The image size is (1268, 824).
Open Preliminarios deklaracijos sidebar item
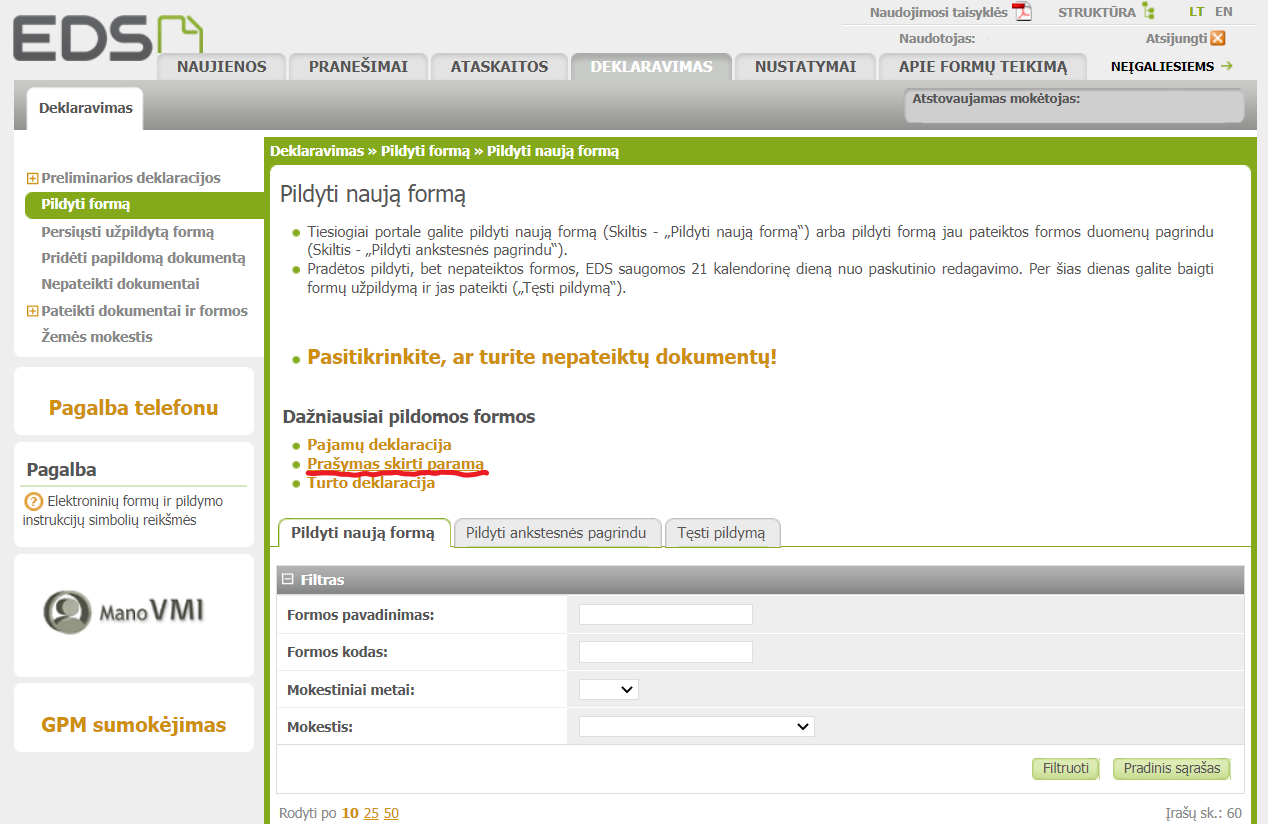pyautogui.click(x=131, y=178)
